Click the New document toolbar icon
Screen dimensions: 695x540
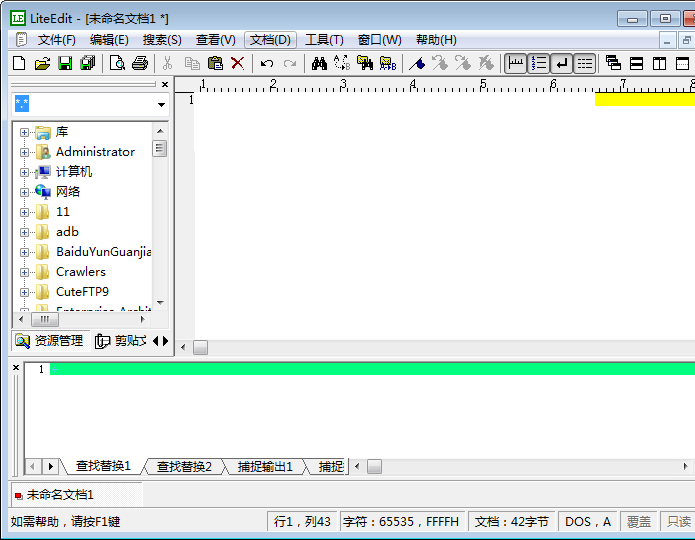point(19,63)
